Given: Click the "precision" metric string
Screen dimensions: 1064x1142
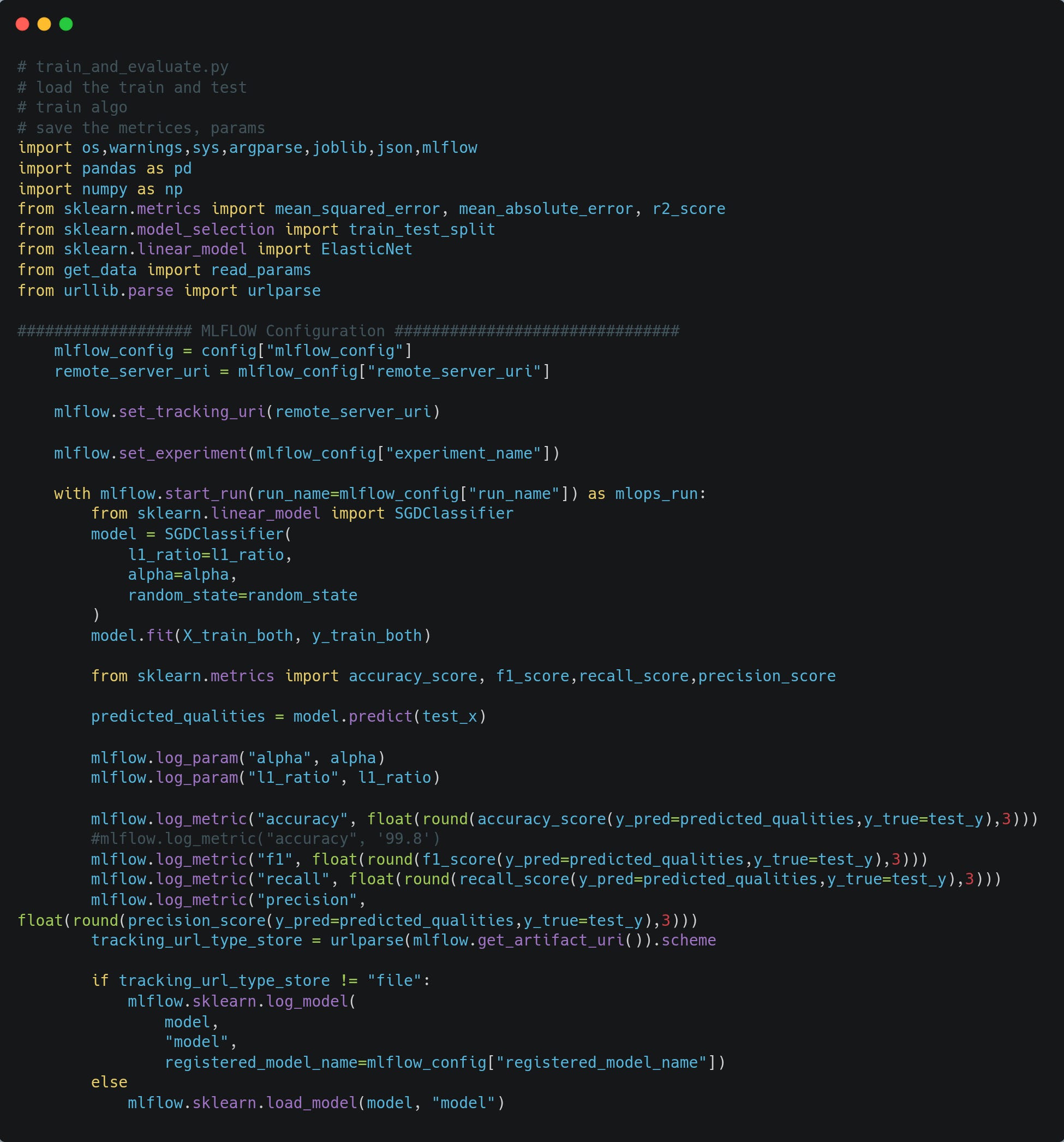Looking at the screenshot, I should 307,900.
